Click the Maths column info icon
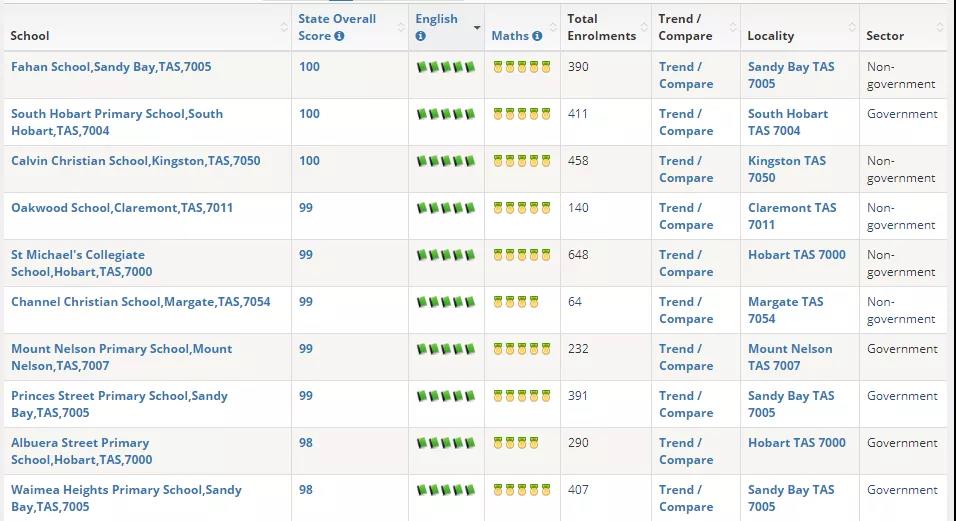Screen dimensions: 956x521 tap(537, 36)
